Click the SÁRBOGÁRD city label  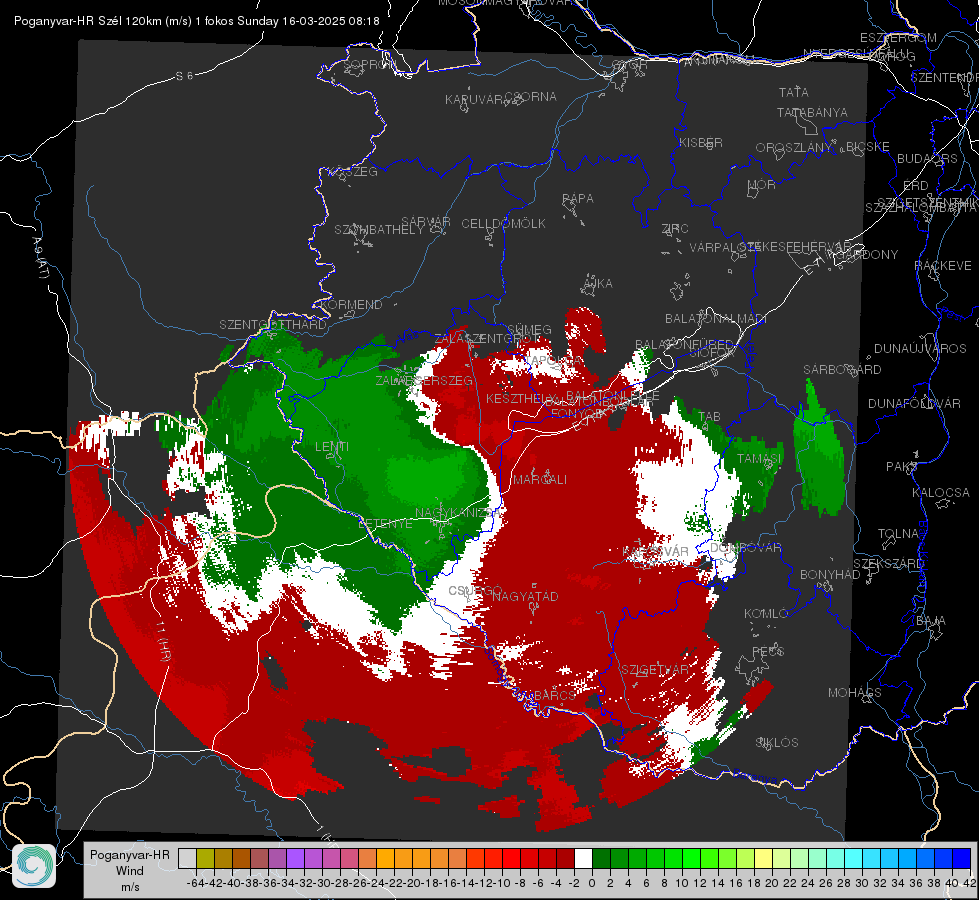[842, 369]
